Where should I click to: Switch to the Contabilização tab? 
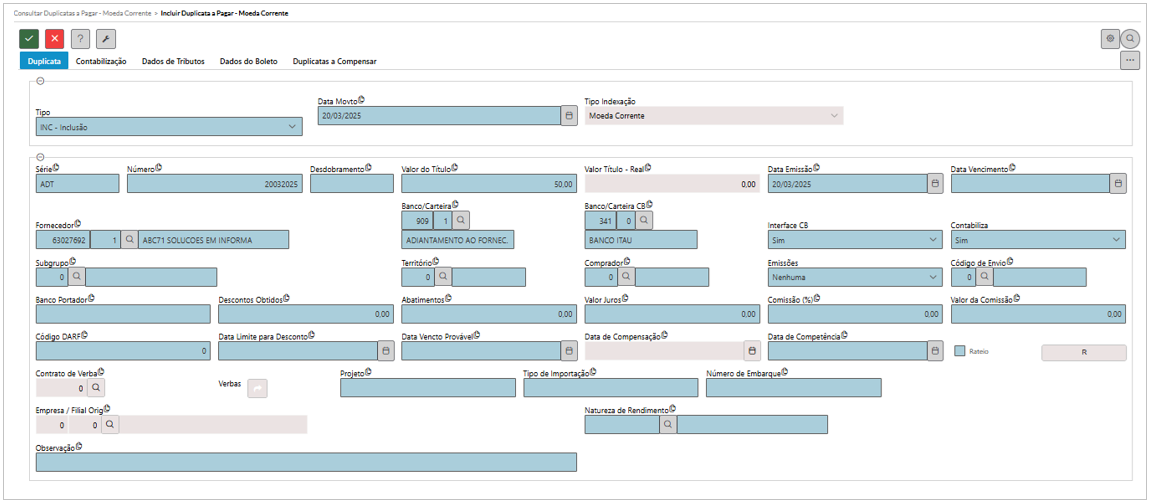(101, 62)
